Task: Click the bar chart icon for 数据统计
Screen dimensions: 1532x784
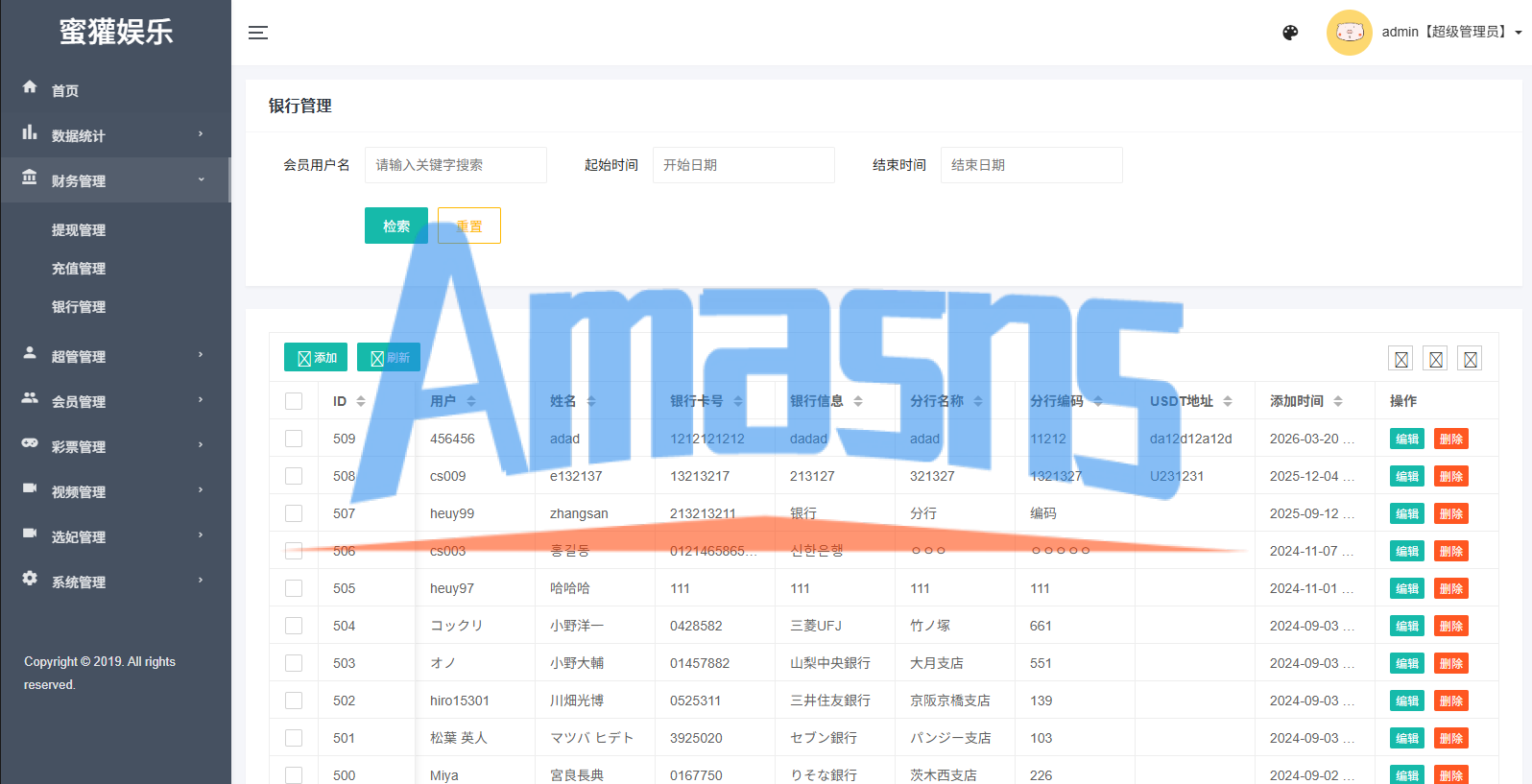Action: pos(30,132)
